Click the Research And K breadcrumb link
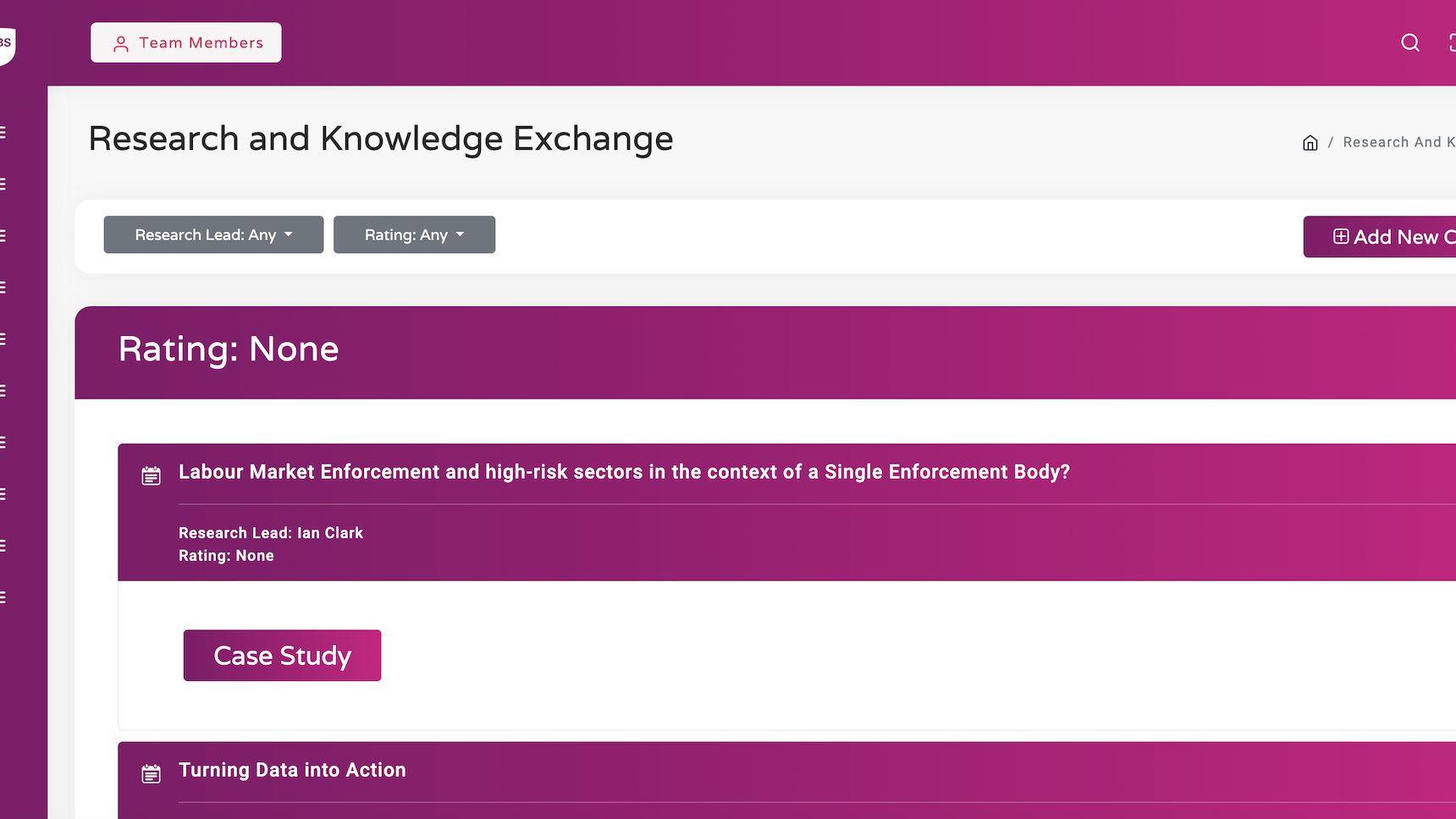The image size is (1456, 819). point(1398,142)
